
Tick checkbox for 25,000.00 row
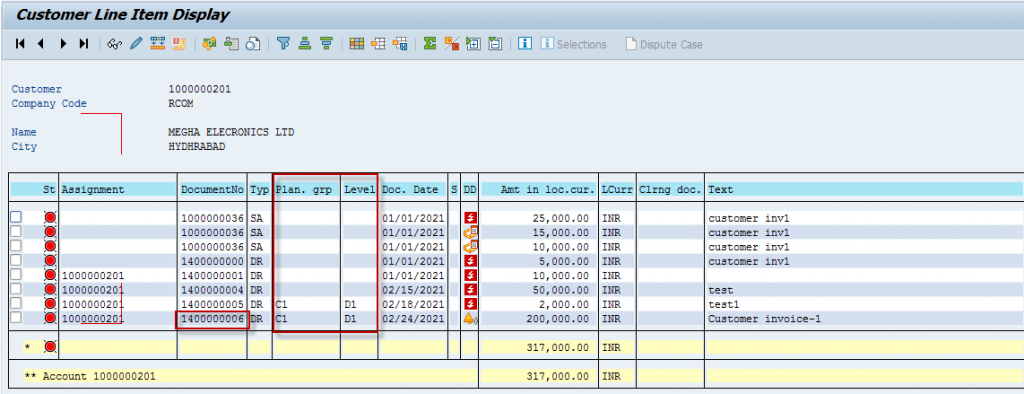click(16, 217)
